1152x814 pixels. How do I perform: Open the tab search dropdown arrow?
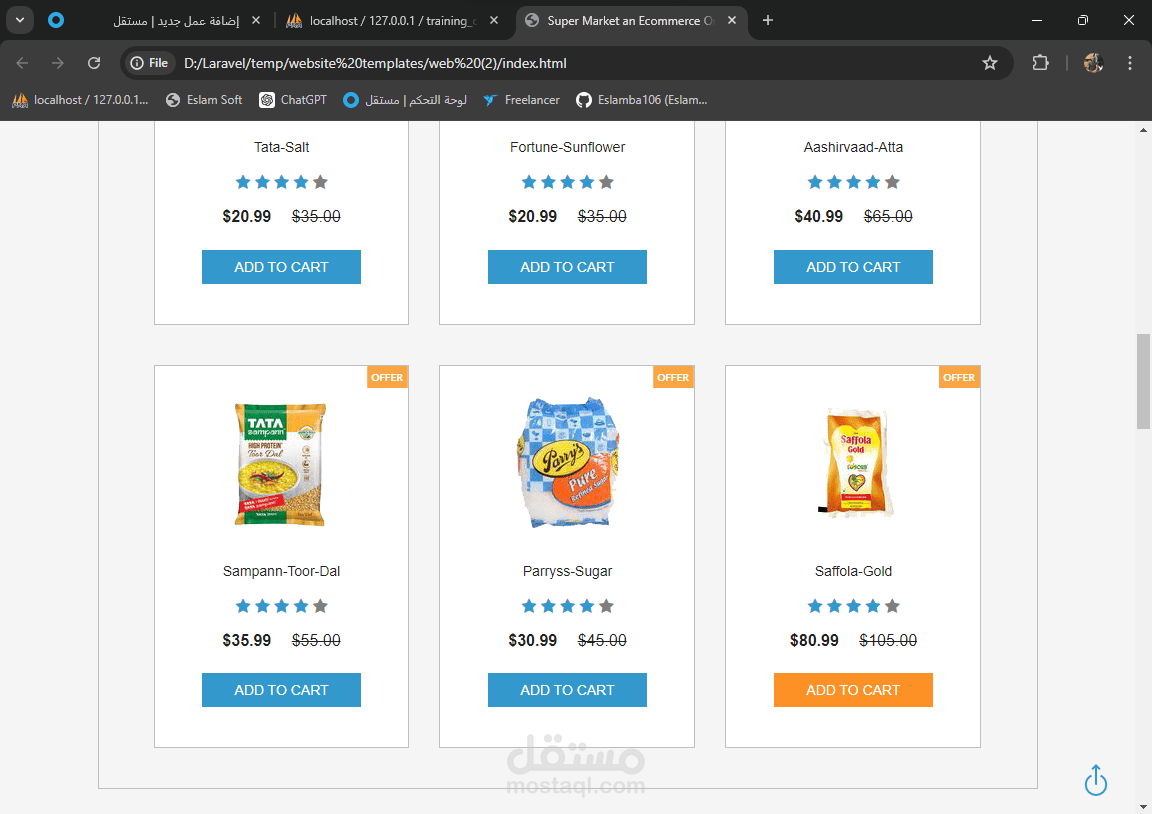pos(20,20)
